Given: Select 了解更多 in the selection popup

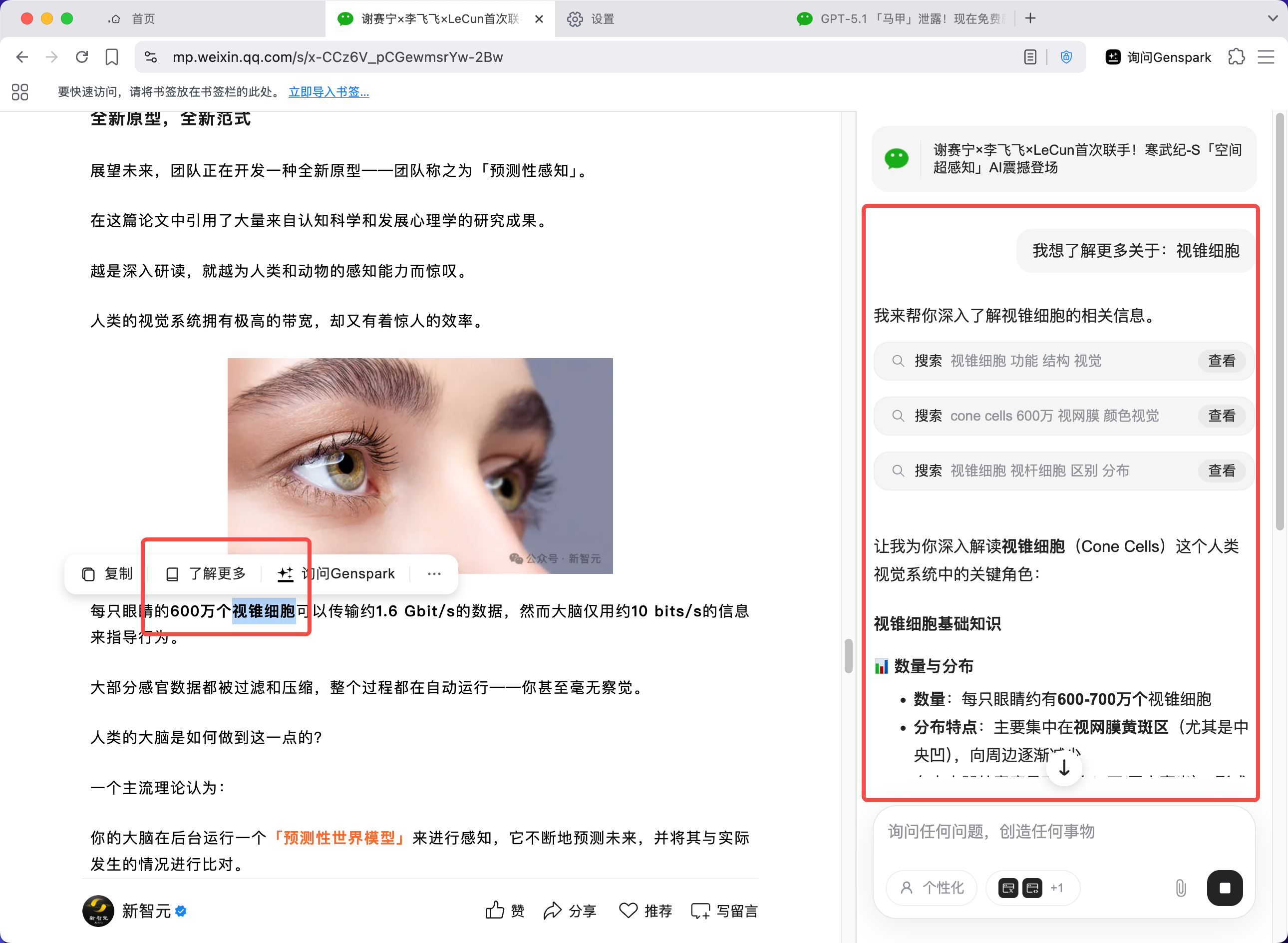Looking at the screenshot, I should click(x=205, y=574).
